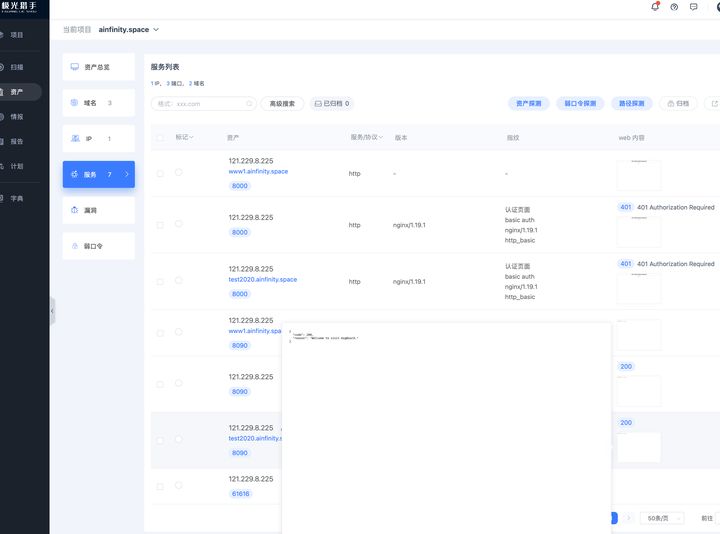Click the 路径探测 button
Image resolution: width=720 pixels, height=534 pixels.
click(631, 104)
